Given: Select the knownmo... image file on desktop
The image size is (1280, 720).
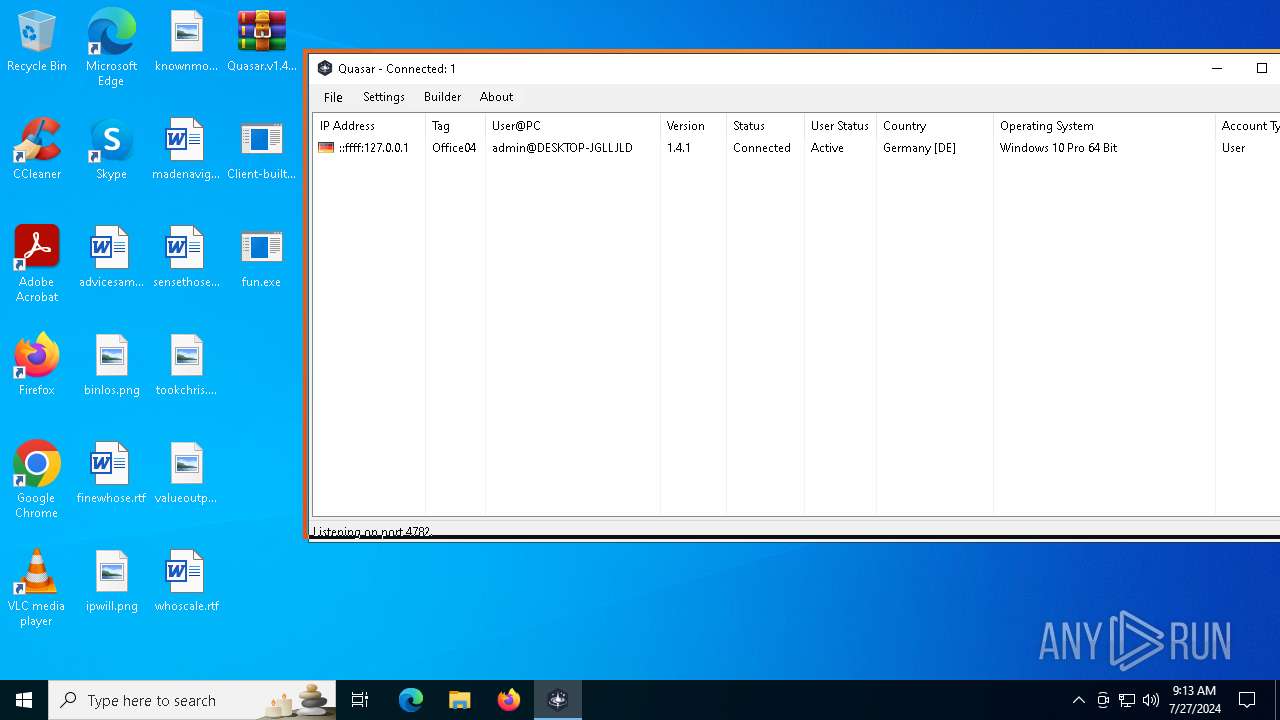Looking at the screenshot, I should point(186,42).
